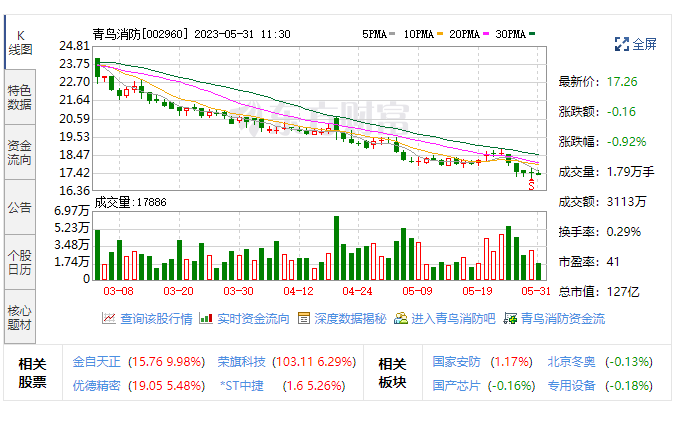Open the 公告 tab

click(x=20, y=207)
